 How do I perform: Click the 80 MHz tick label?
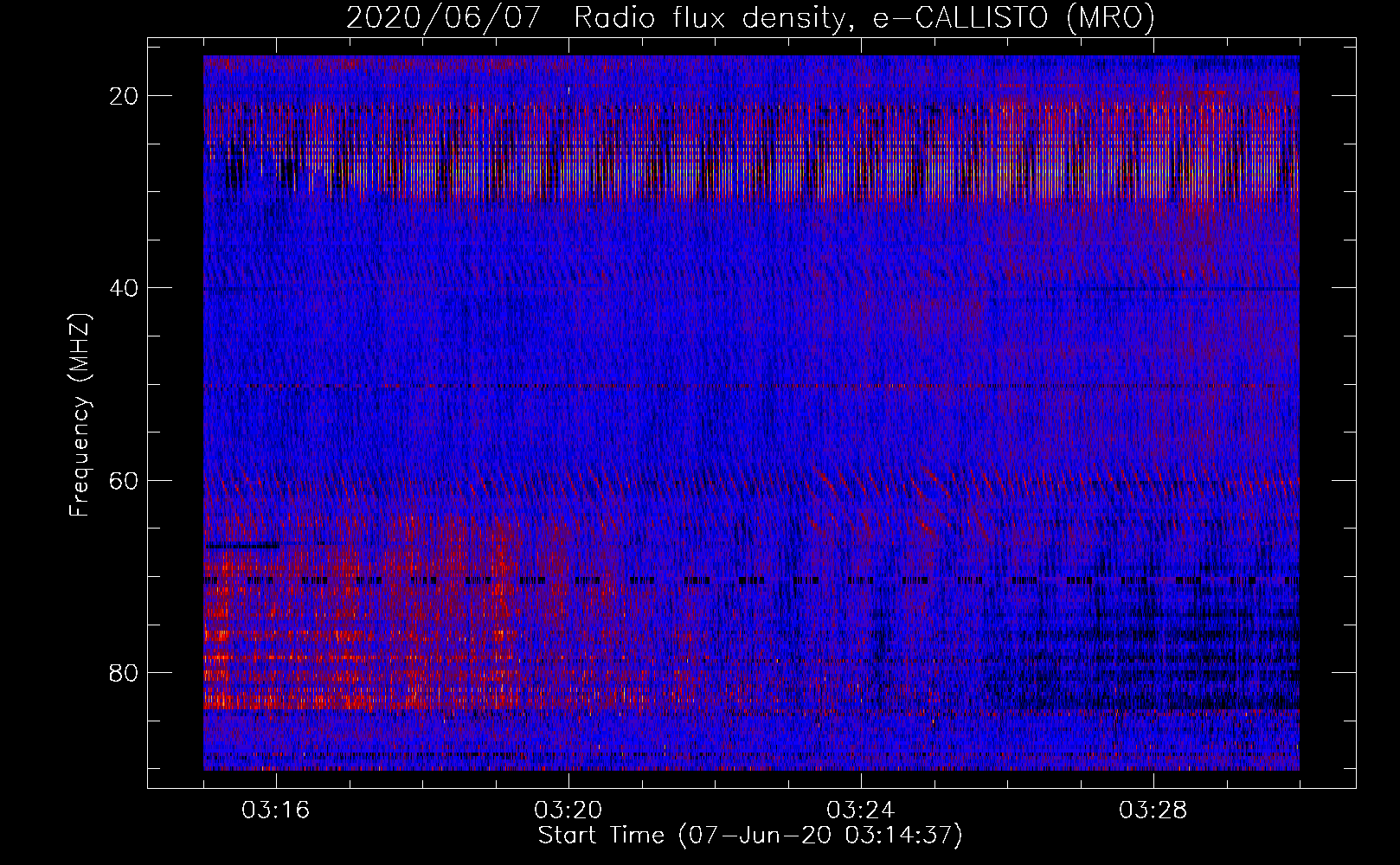point(125,672)
